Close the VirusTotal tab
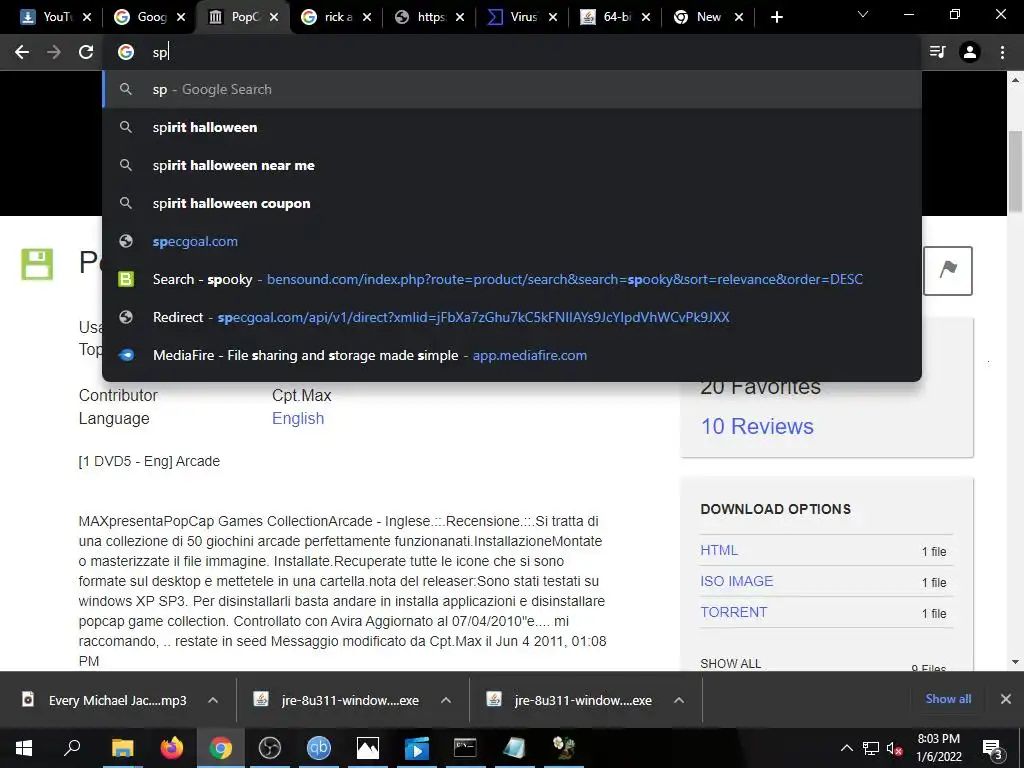Viewport: 1024px width, 768px height. pyautogui.click(x=553, y=17)
